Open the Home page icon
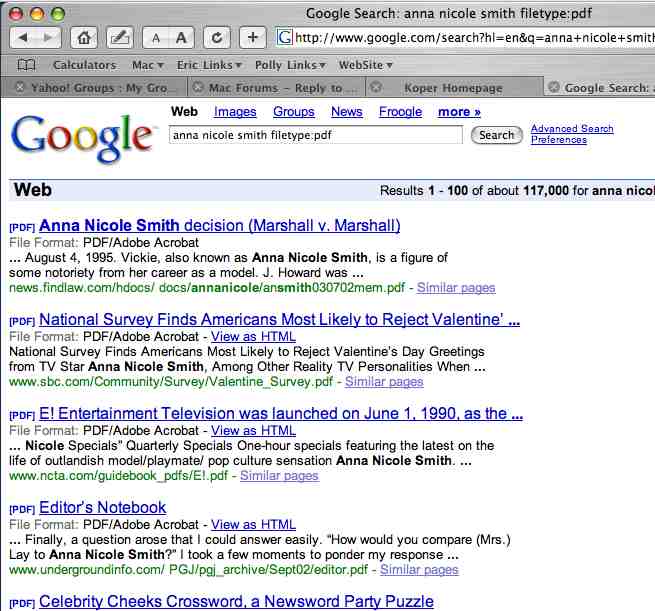The height and width of the screenshot is (611, 655). (84, 38)
